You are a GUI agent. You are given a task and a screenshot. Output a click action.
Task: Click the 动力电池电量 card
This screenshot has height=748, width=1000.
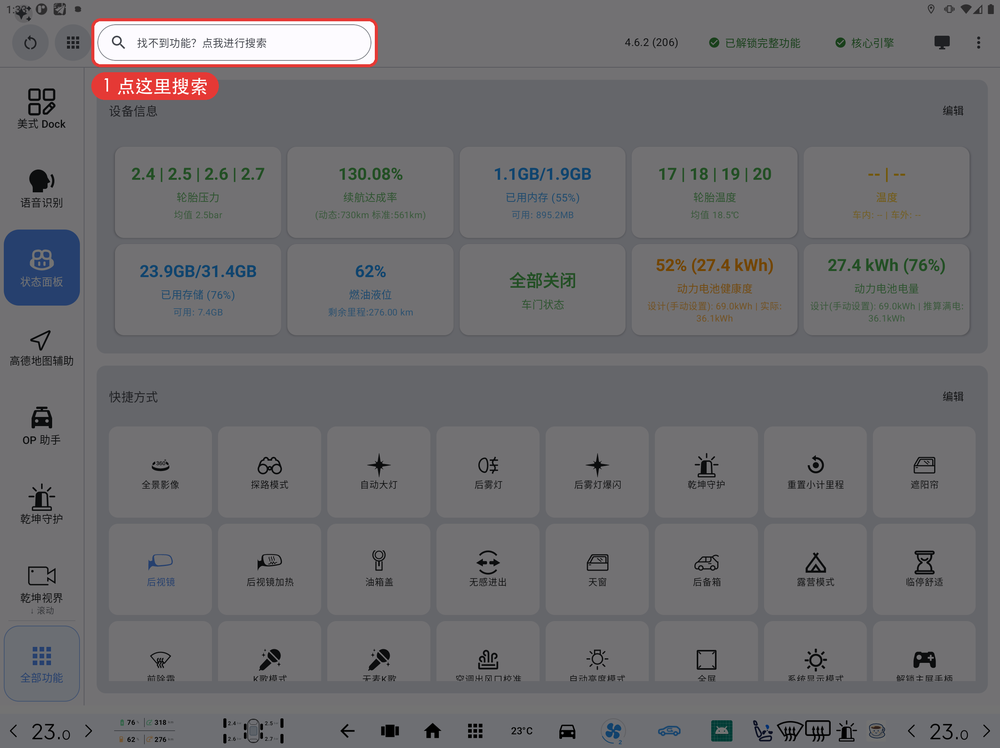click(886, 290)
